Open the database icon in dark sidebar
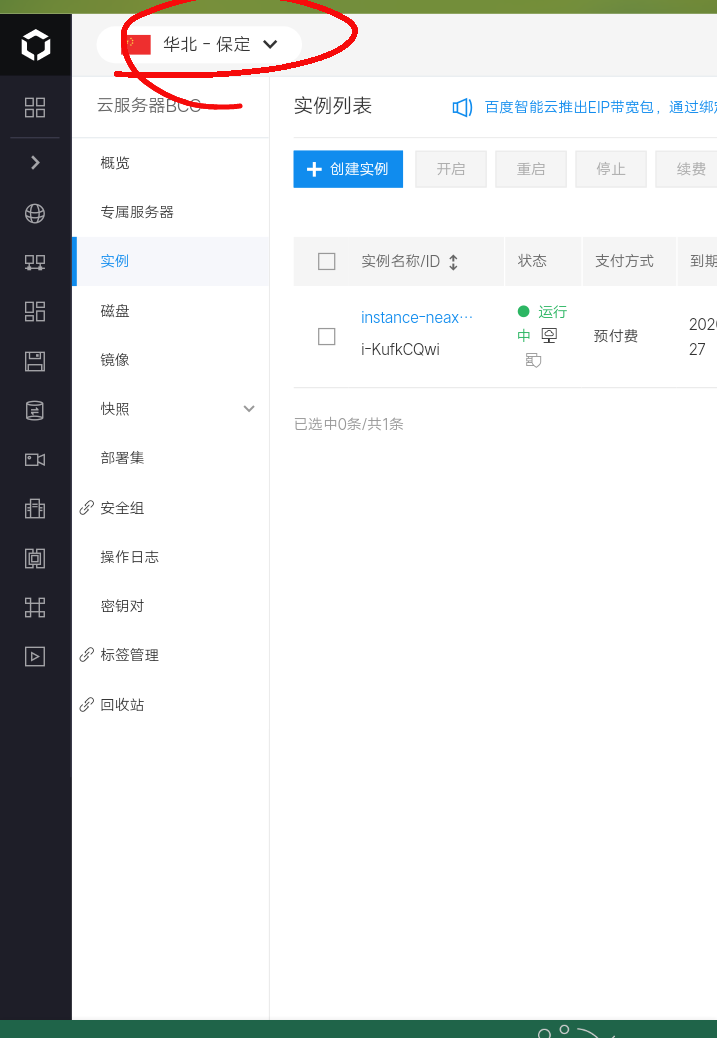Screen dimensions: 717x1038 coord(35,410)
